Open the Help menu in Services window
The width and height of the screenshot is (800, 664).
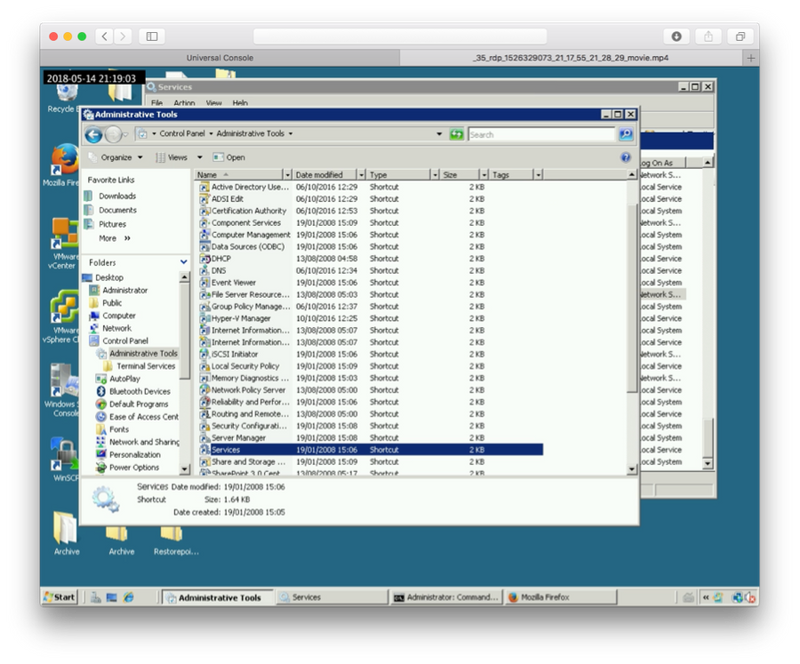pos(240,103)
